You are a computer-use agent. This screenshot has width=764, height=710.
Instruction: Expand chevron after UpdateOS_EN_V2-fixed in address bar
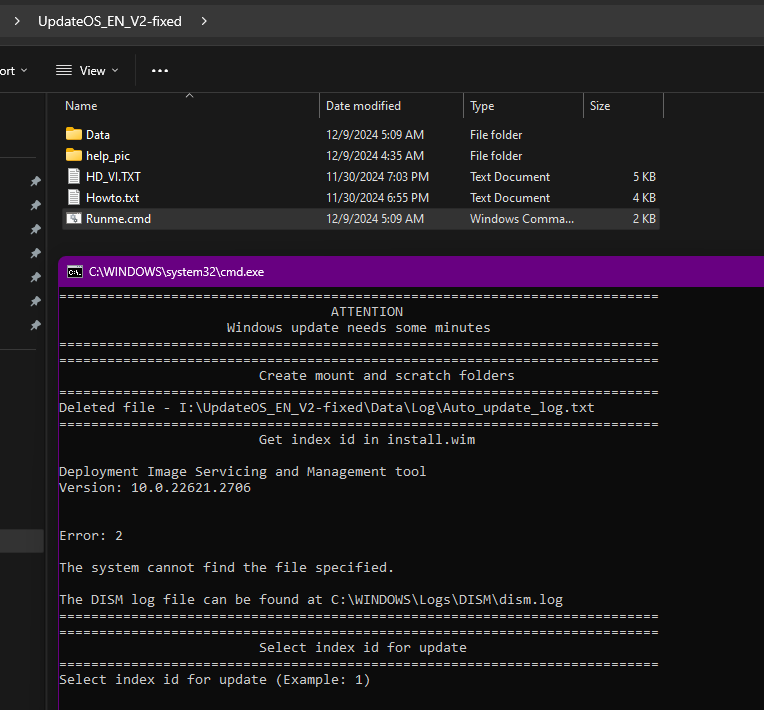204,21
